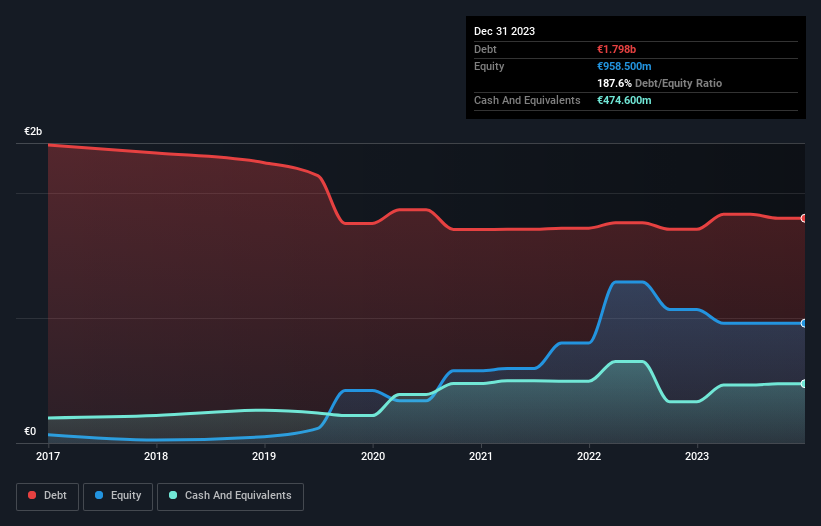Image resolution: width=821 pixels, height=526 pixels.
Task: Select the red Debt end-point marker
Action: coord(804,218)
